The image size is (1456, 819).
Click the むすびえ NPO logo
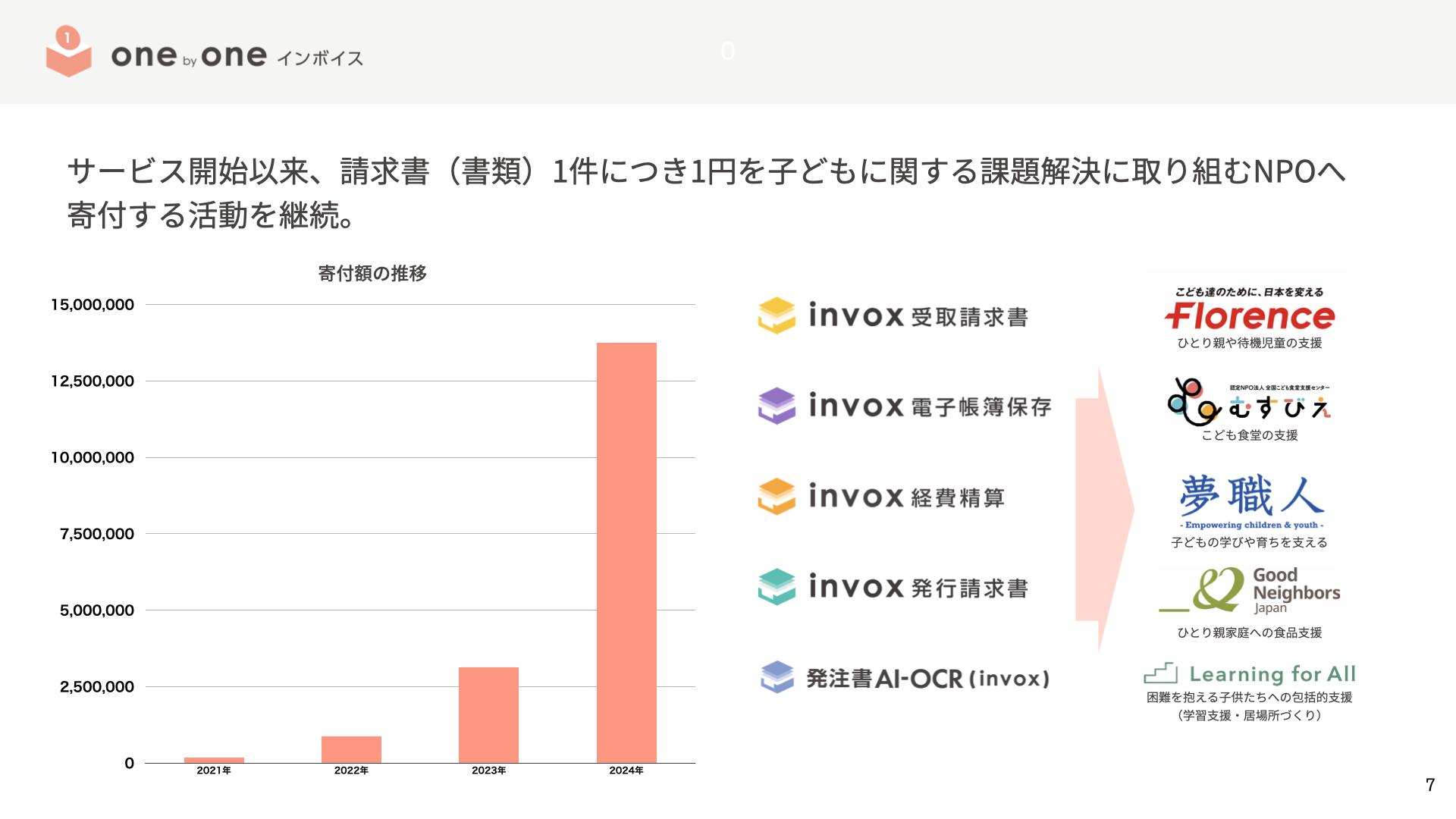[x=1249, y=402]
